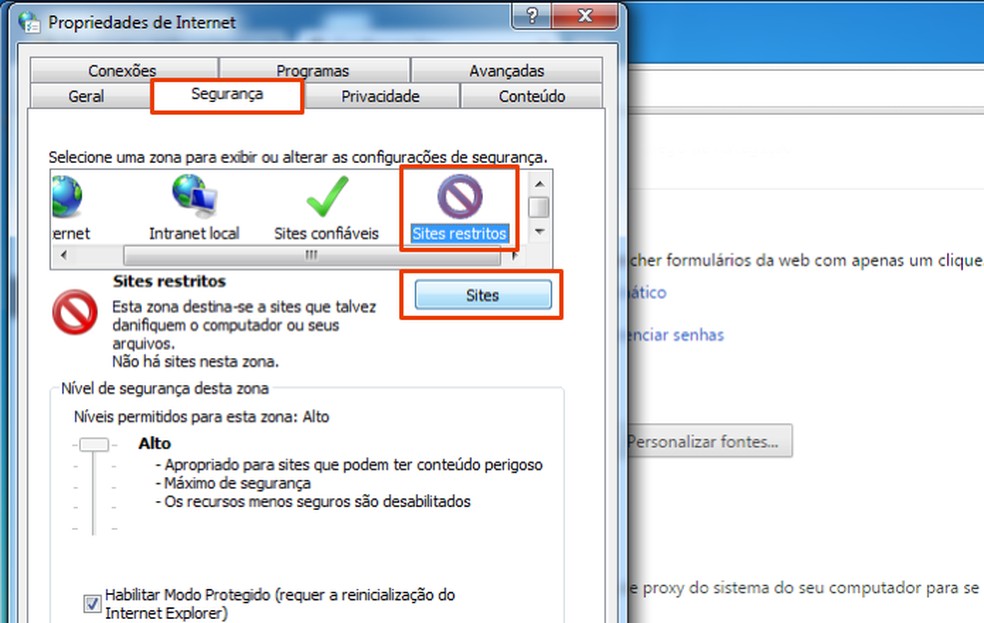The image size is (984, 623).
Task: Disable Habilitar Modo Protegido
Action: [x=91, y=604]
